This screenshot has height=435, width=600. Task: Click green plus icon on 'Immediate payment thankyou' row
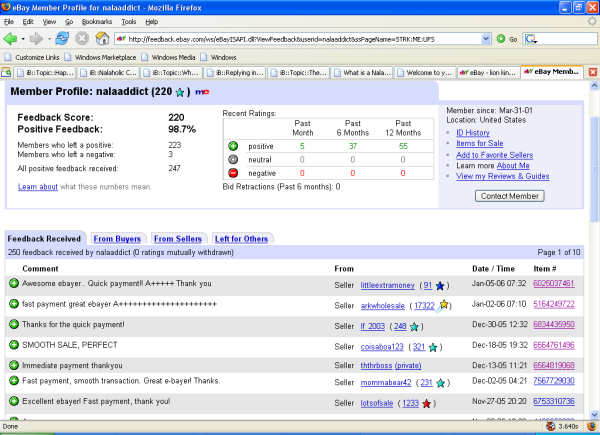pyautogui.click(x=14, y=365)
